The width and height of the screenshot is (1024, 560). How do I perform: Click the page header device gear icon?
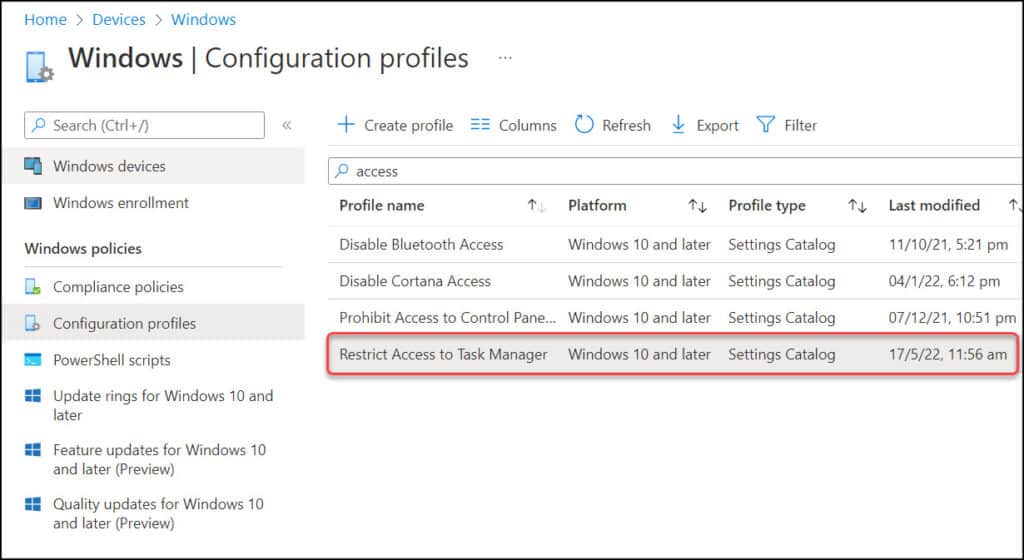point(39,67)
